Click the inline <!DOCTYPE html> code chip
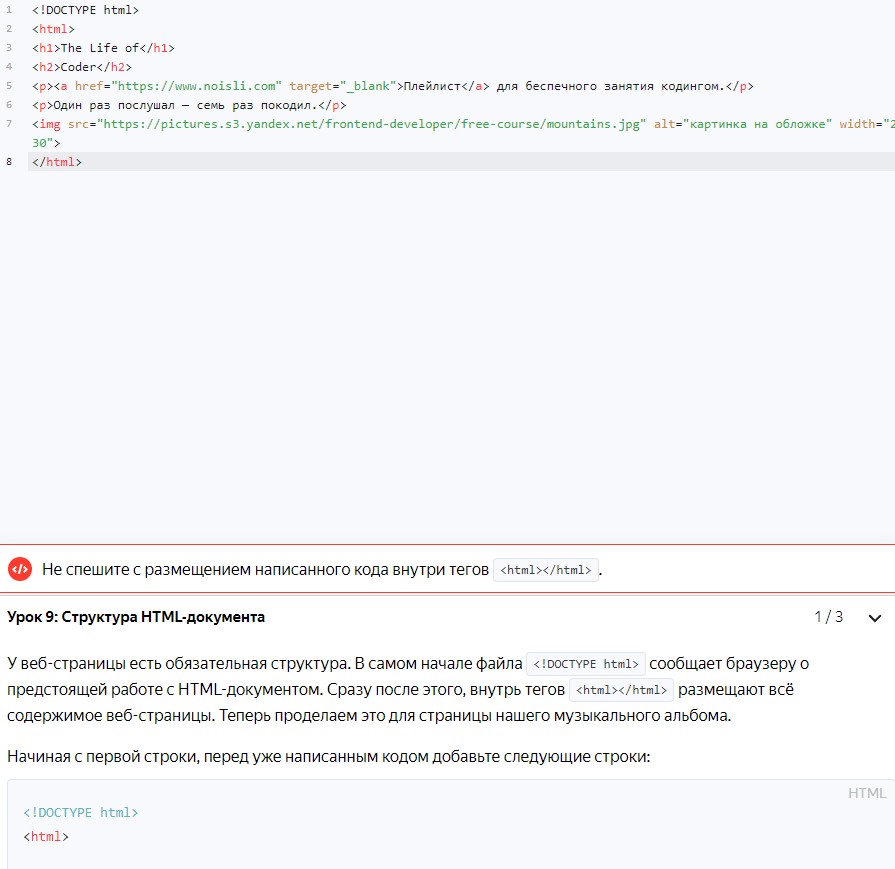Image resolution: width=895 pixels, height=869 pixels. pyautogui.click(x=586, y=664)
